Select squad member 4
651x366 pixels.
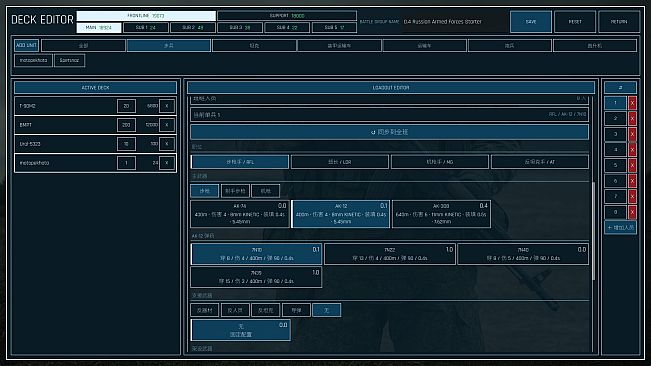pos(615,150)
